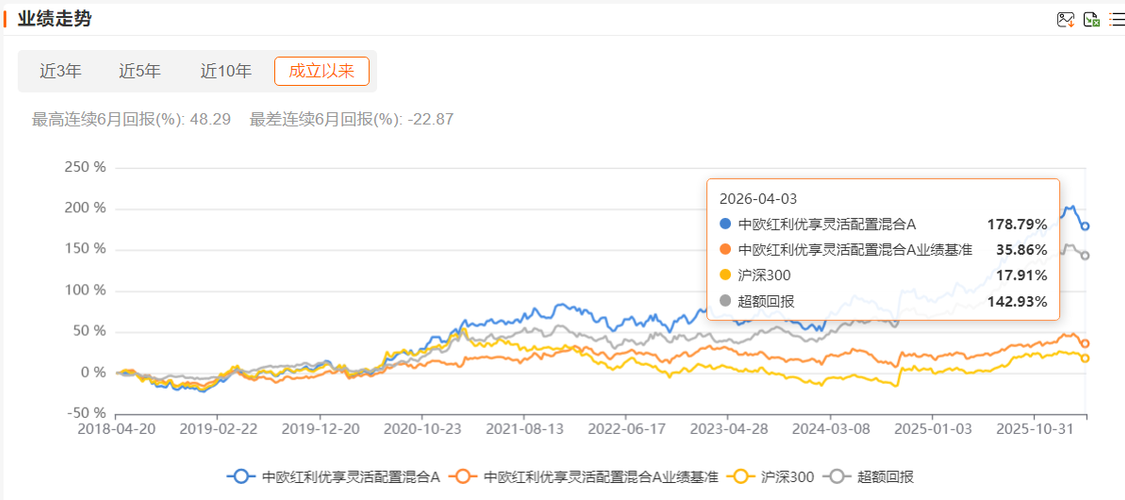The image size is (1125, 500).
Task: Click orange legend marker for 业绩基准 series
Action: pos(463,477)
